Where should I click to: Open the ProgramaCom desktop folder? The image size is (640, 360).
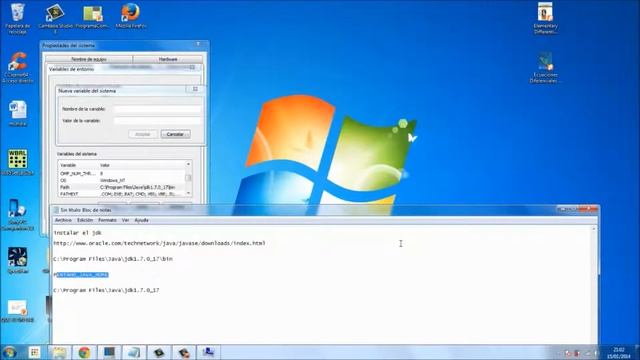coord(93,16)
